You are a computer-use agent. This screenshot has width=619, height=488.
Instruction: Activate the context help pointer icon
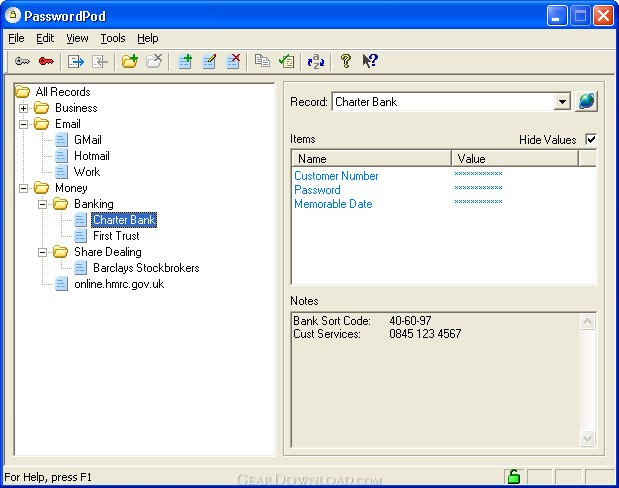click(370, 61)
